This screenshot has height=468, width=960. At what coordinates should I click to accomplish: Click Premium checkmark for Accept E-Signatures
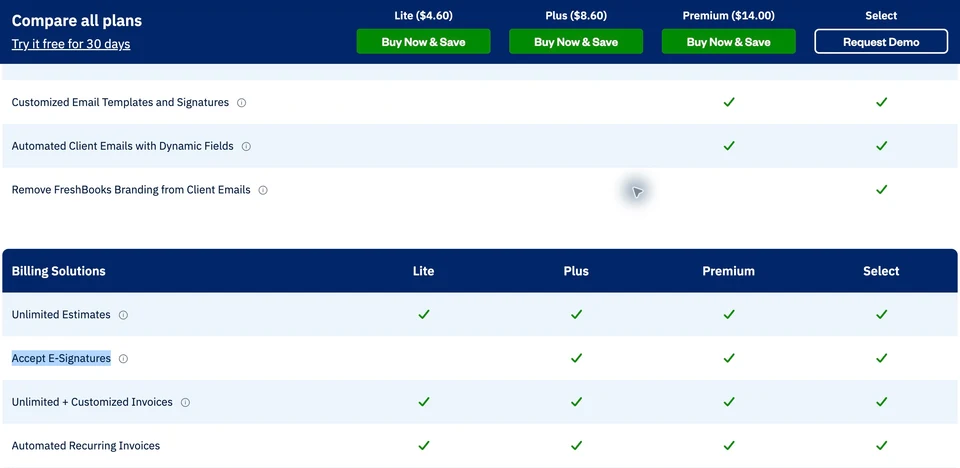click(x=729, y=358)
